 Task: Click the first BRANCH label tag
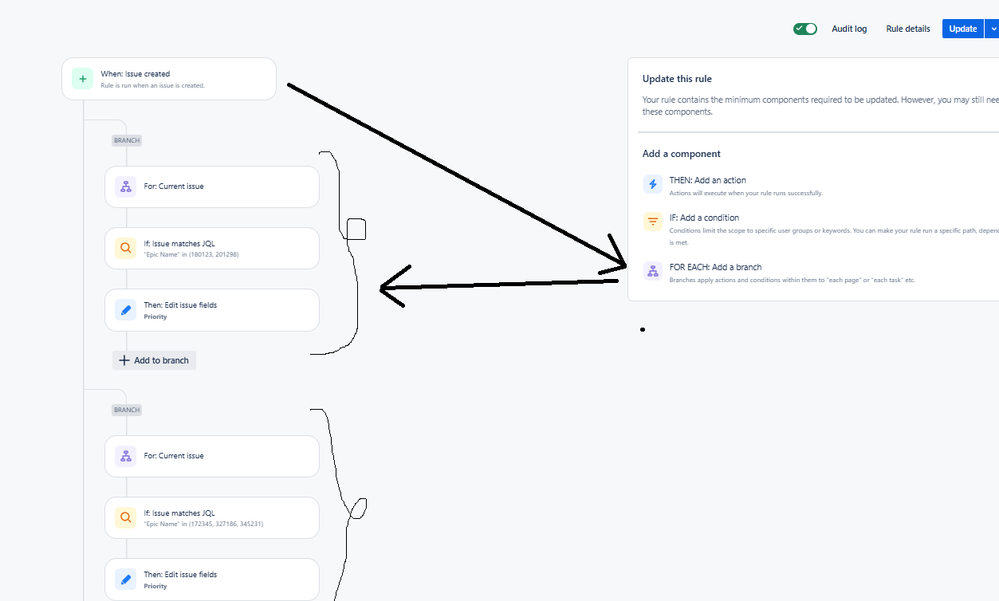click(x=126, y=140)
